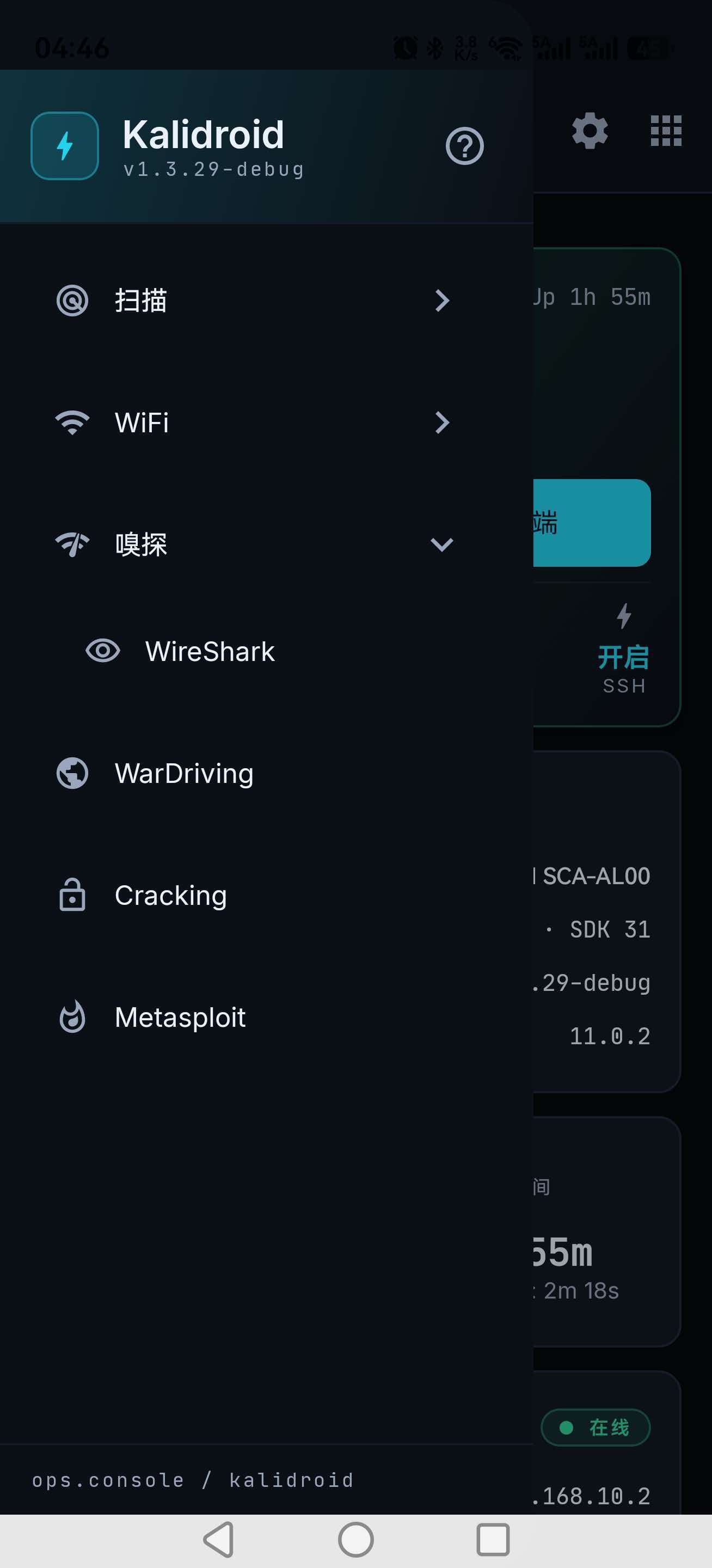This screenshot has height=1568, width=712.
Task: Tap the Kalidroid lightning bolt logo
Action: (65, 146)
